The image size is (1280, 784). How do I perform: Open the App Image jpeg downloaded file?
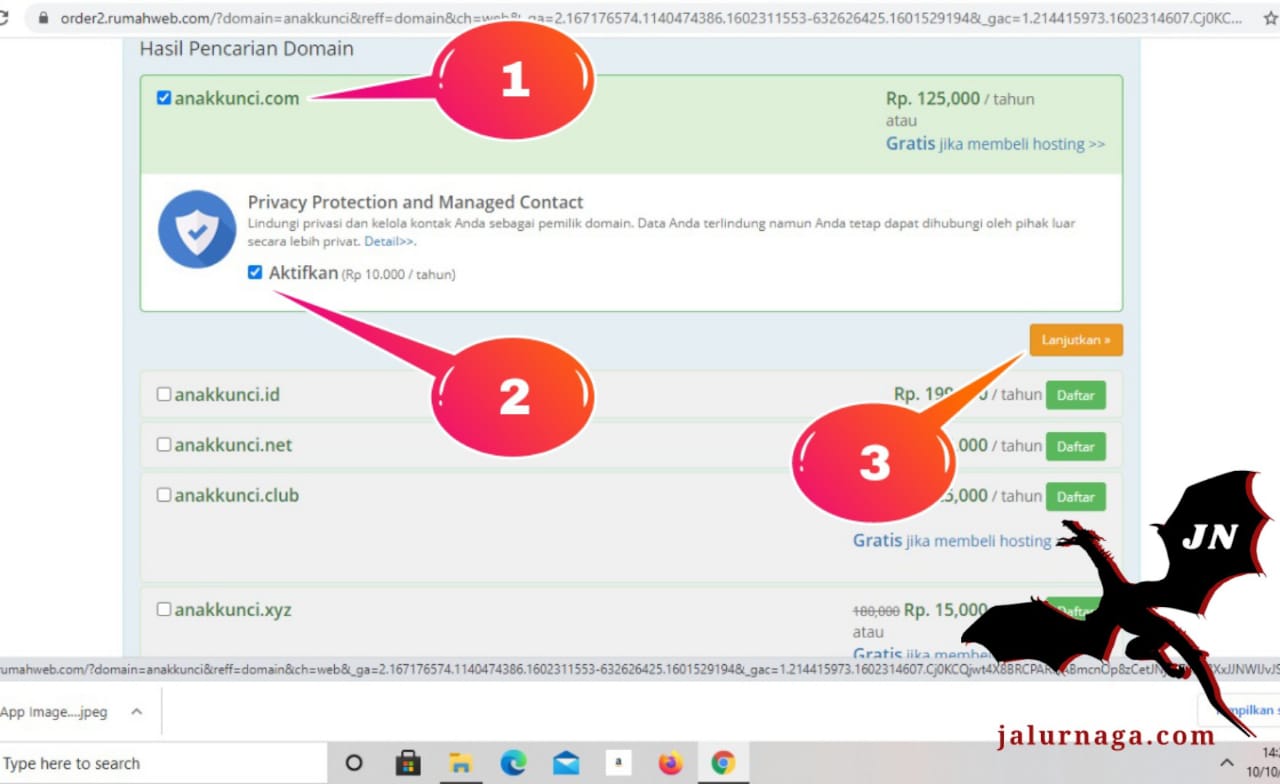54,712
